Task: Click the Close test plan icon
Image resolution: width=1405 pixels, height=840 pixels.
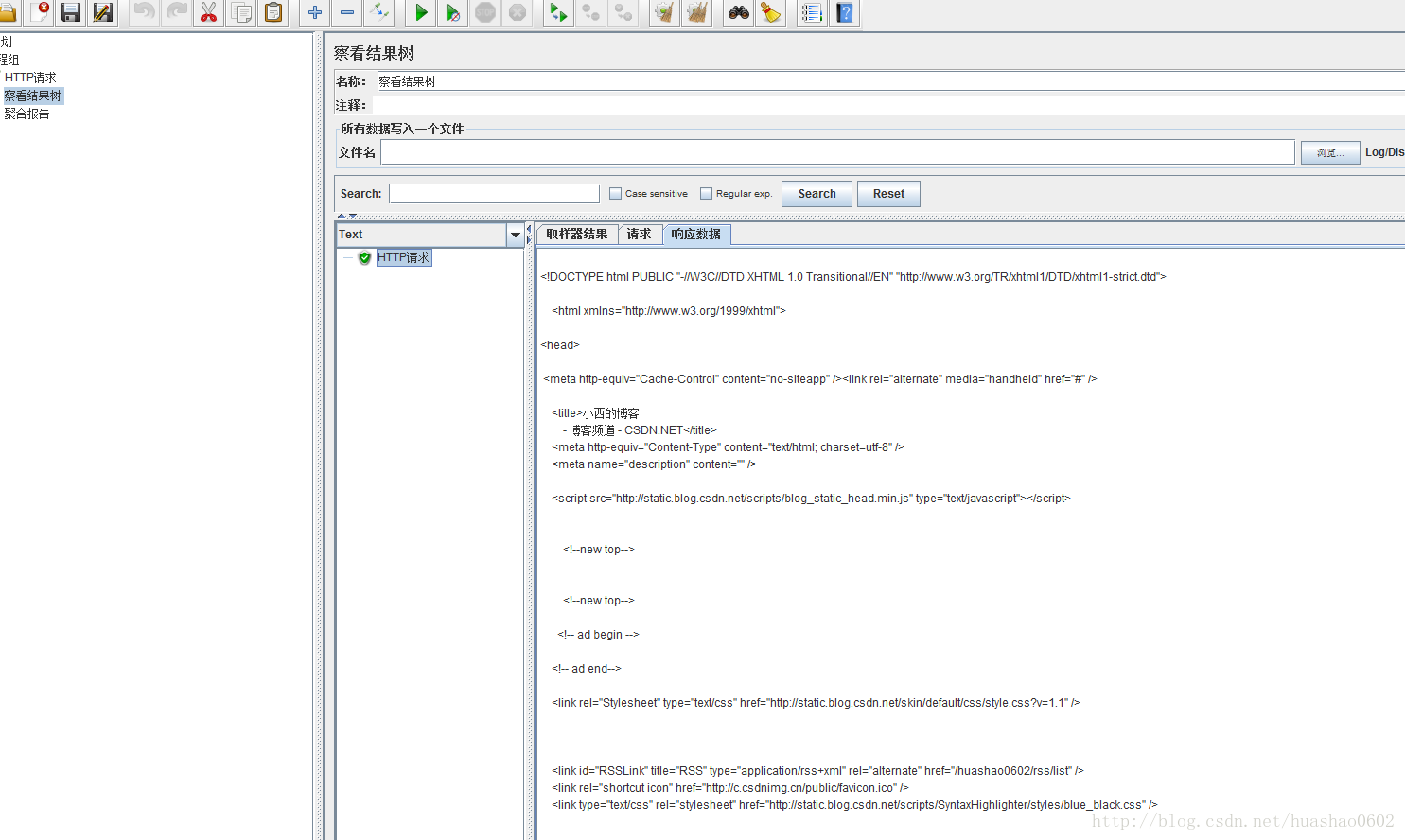Action: pyautogui.click(x=40, y=12)
